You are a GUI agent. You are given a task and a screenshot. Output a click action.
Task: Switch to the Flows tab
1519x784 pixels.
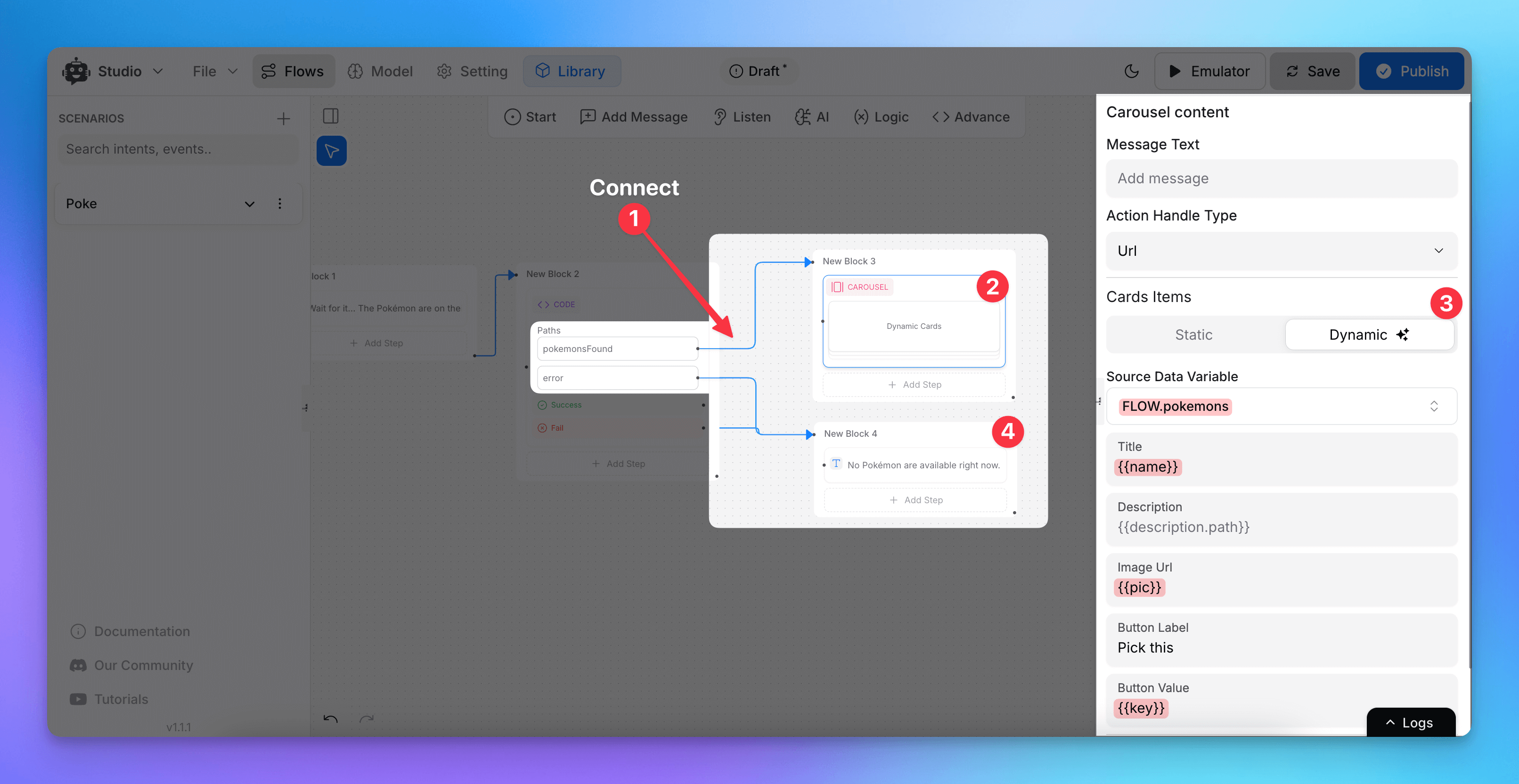click(293, 71)
